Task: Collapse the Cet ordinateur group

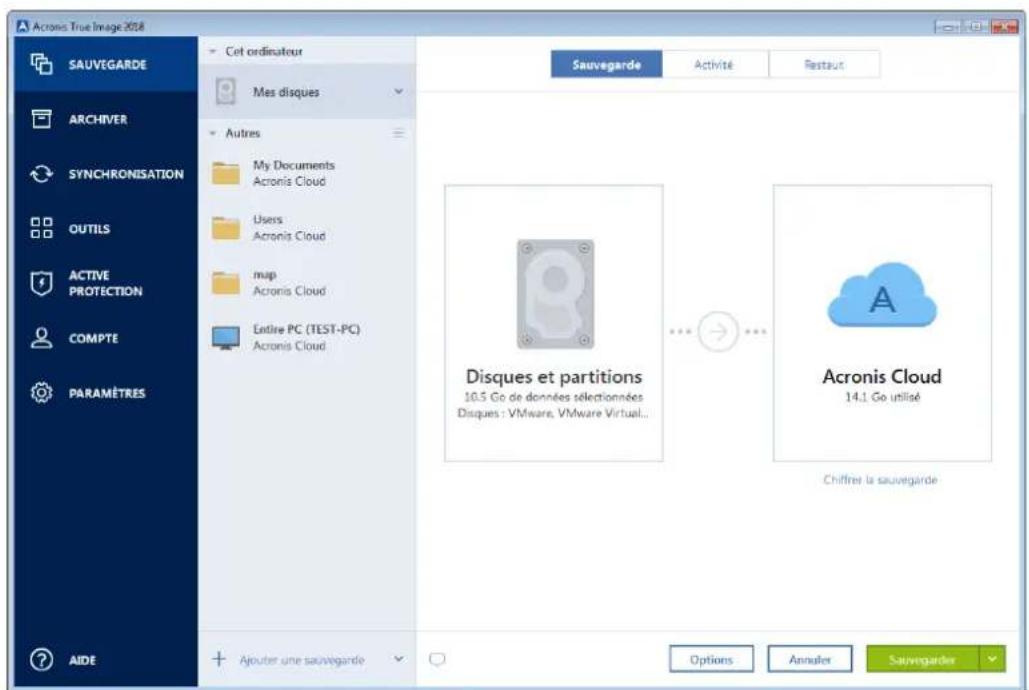Action: coord(213,51)
